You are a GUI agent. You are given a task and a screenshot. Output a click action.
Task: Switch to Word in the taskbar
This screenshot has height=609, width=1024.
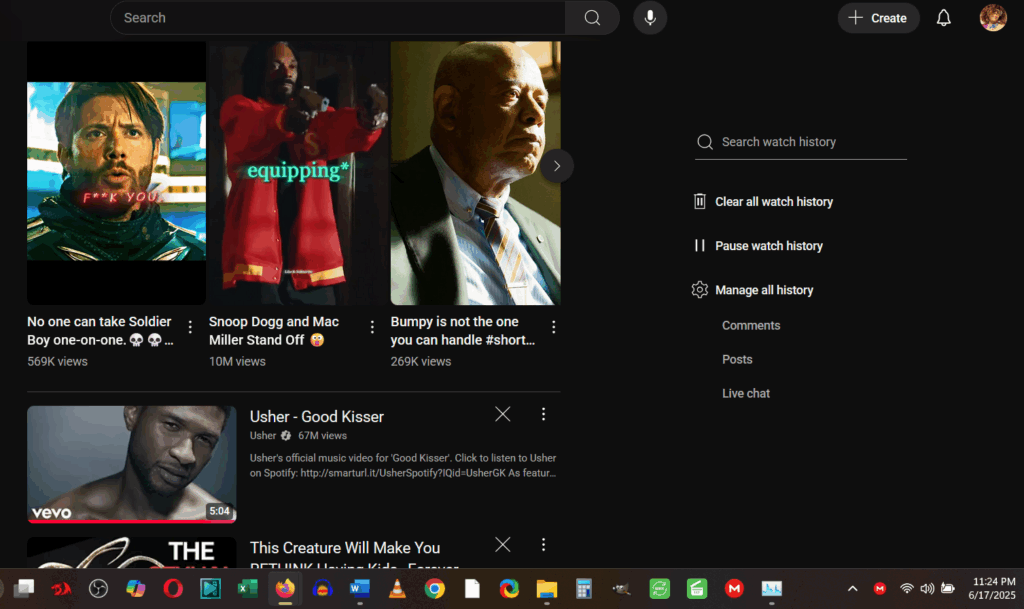(359, 589)
